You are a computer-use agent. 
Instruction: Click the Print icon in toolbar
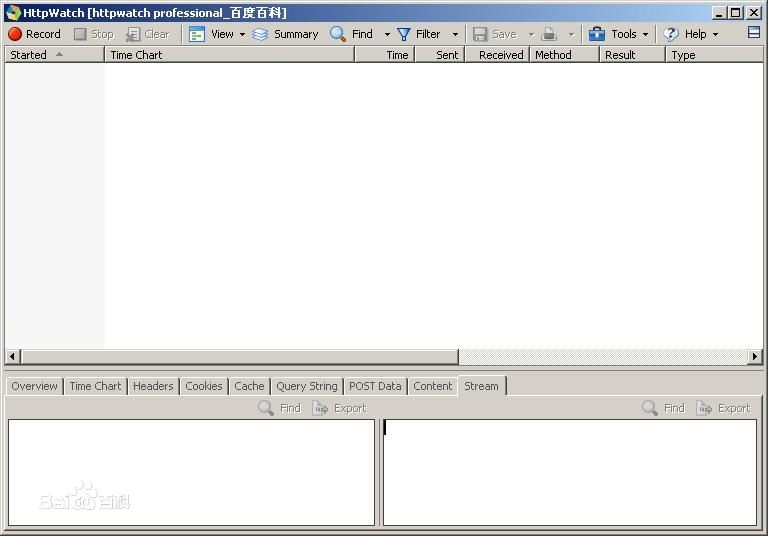coord(549,34)
